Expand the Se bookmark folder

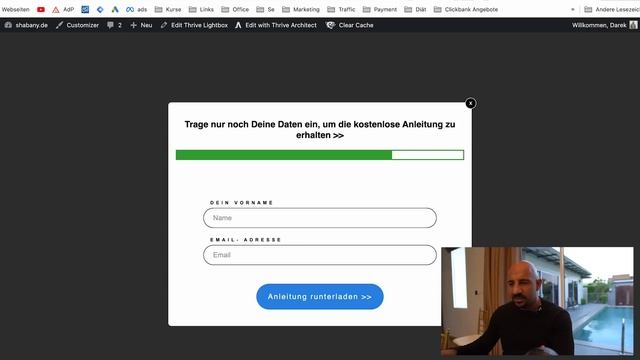coord(265,9)
